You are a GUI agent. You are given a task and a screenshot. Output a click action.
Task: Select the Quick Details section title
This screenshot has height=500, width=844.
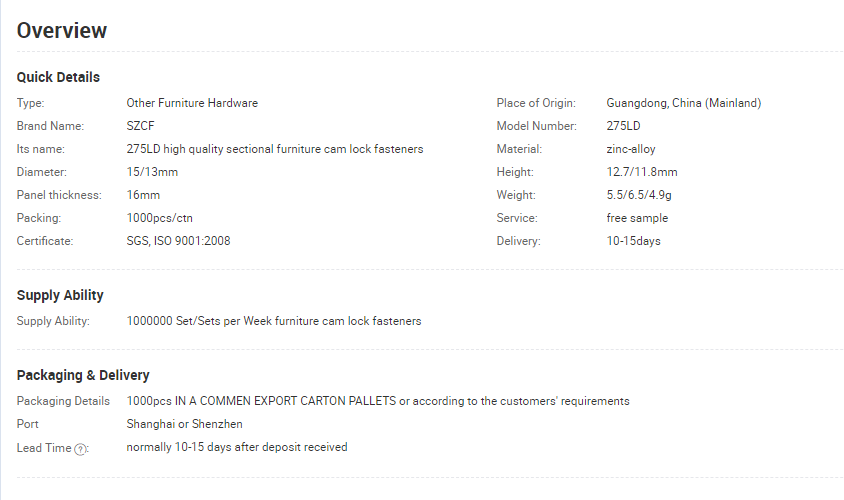coord(58,77)
